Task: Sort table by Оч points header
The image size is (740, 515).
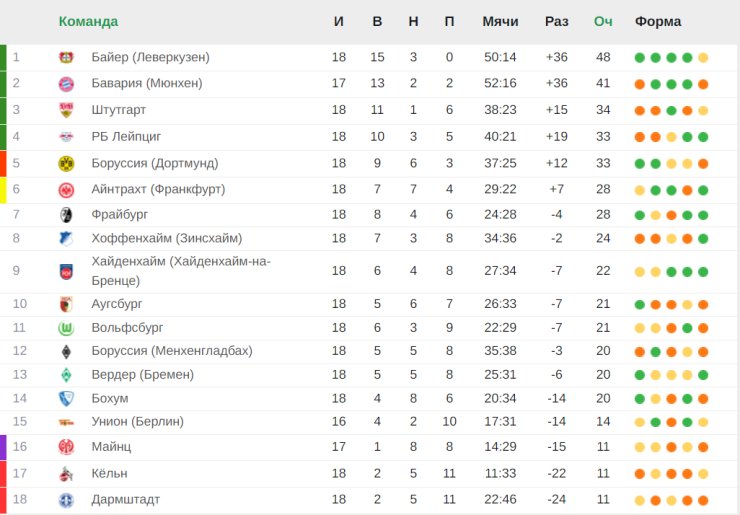Action: 603,22
